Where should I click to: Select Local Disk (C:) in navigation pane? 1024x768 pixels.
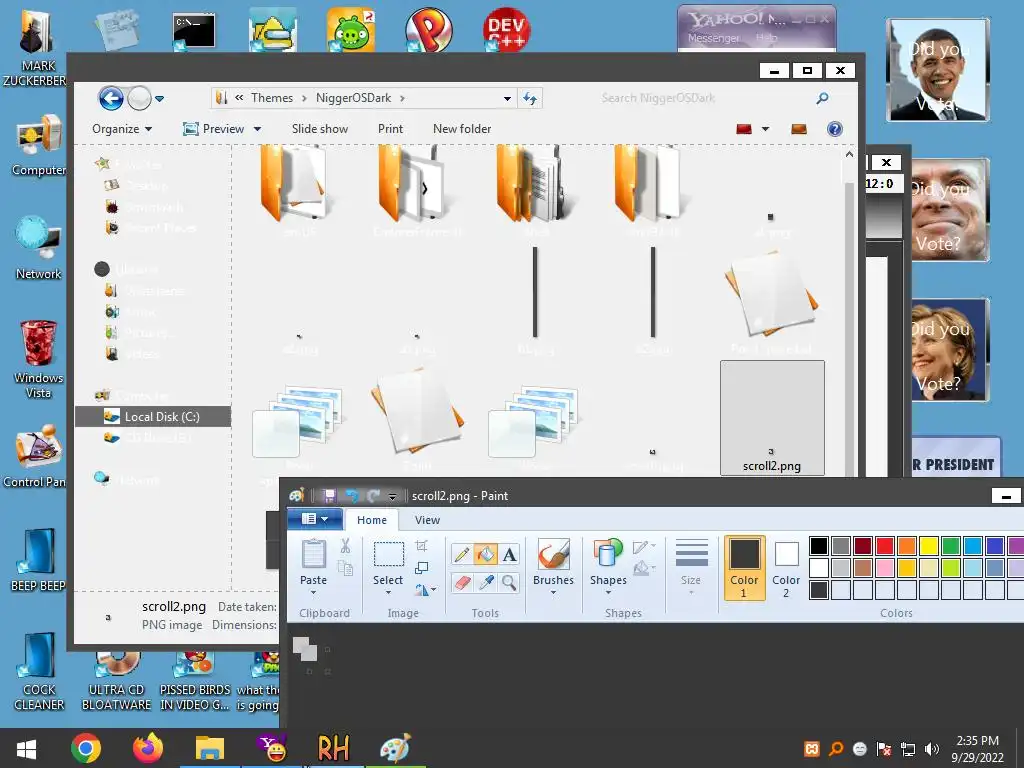tap(153, 417)
